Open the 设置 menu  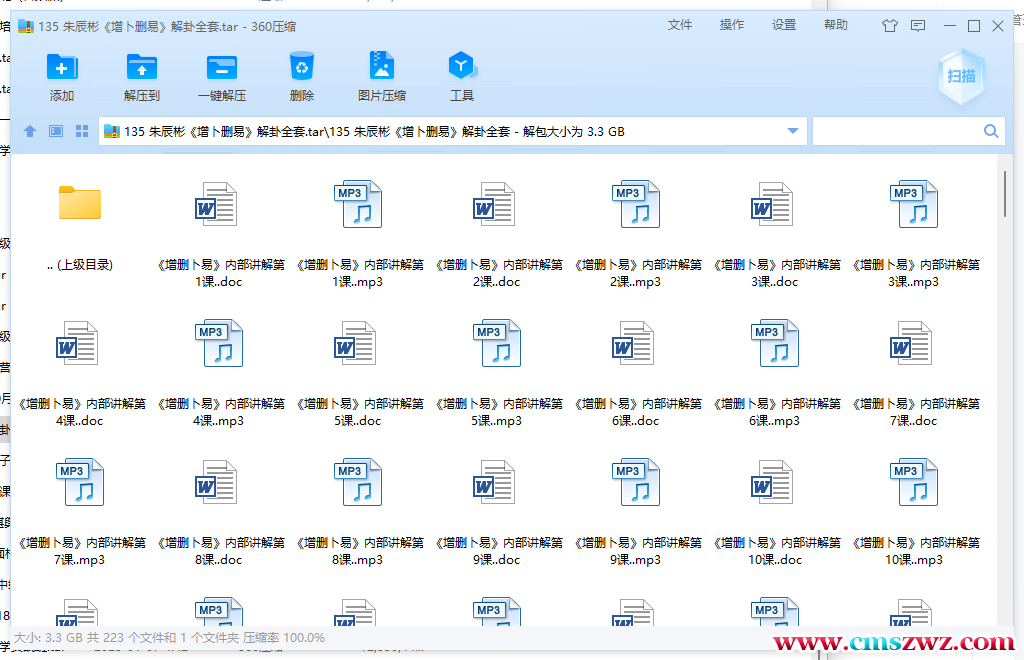tap(784, 25)
